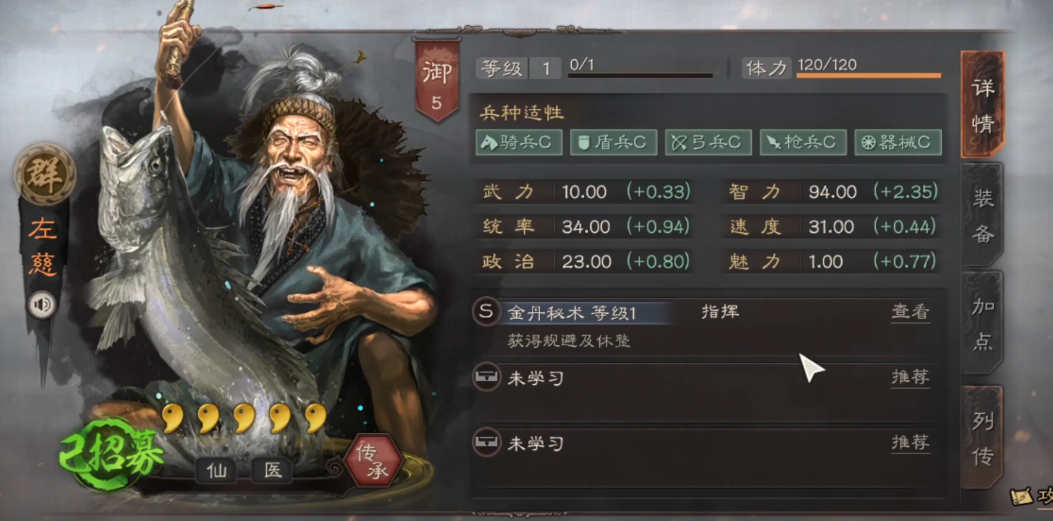Screen dimensions: 1053x521
Task: Click the second 未学习 empty skill slot icon
Action: (486, 442)
